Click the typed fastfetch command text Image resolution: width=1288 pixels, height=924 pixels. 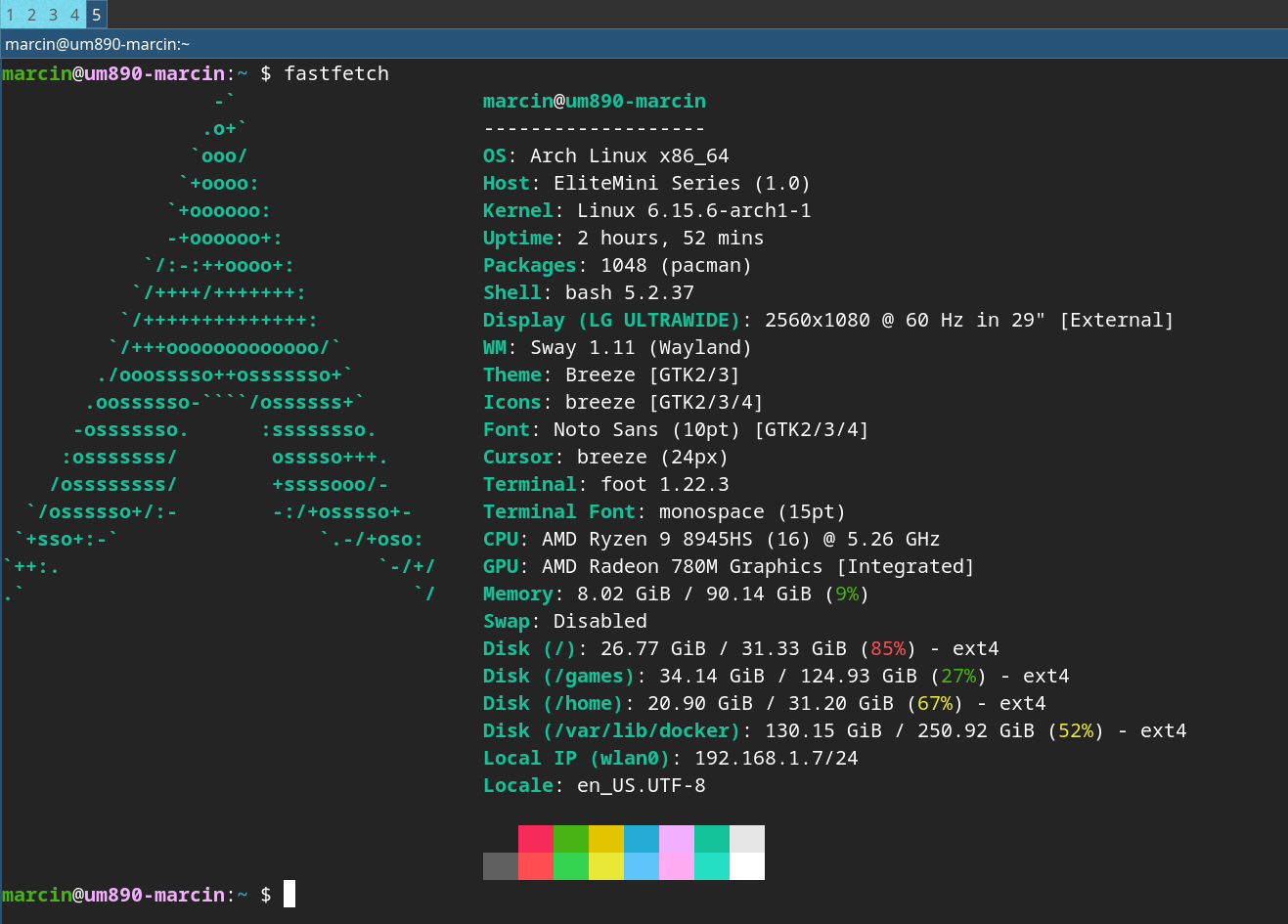(x=335, y=73)
